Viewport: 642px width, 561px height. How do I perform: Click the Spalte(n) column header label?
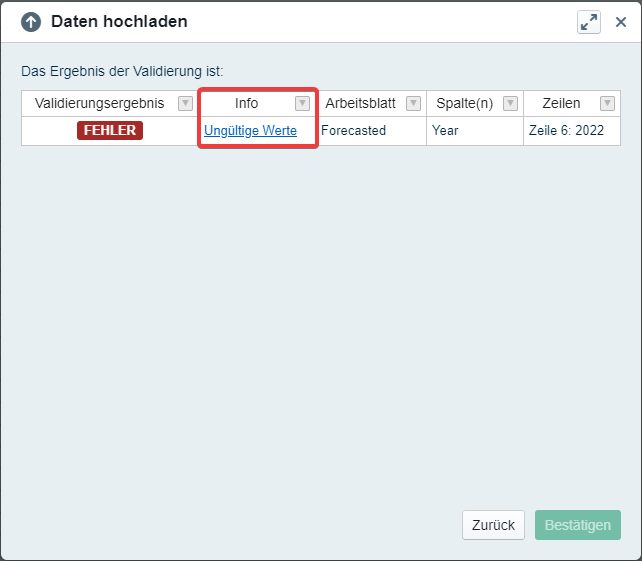coord(464,103)
